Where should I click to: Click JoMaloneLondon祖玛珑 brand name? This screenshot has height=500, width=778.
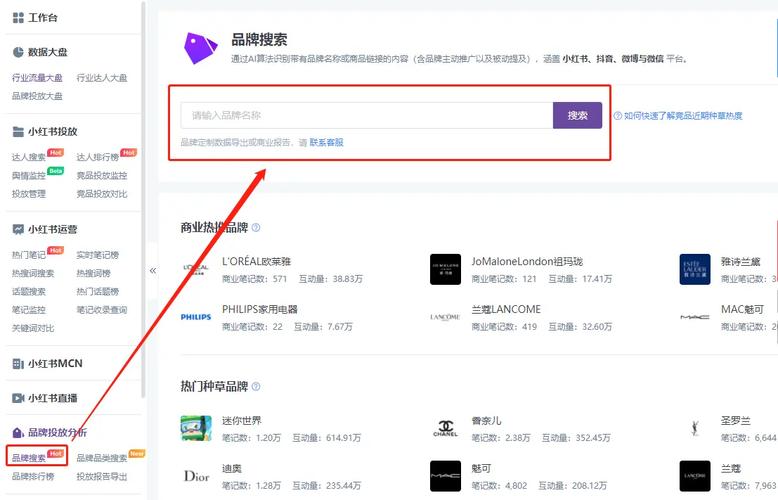point(527,261)
